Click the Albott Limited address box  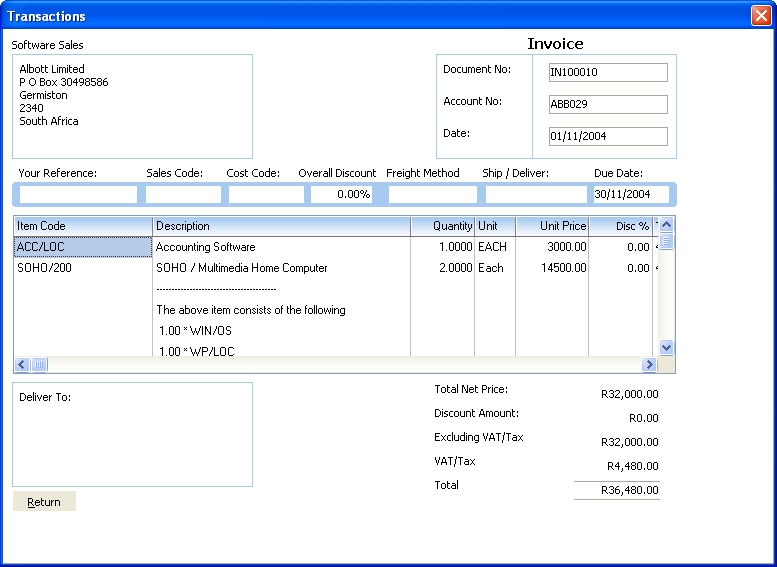click(132, 107)
